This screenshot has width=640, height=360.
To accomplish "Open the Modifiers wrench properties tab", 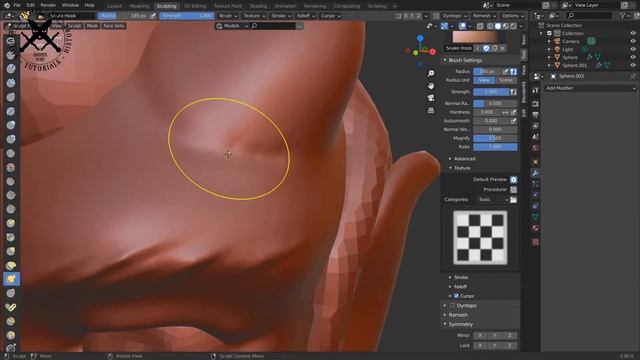I will 536,173.
